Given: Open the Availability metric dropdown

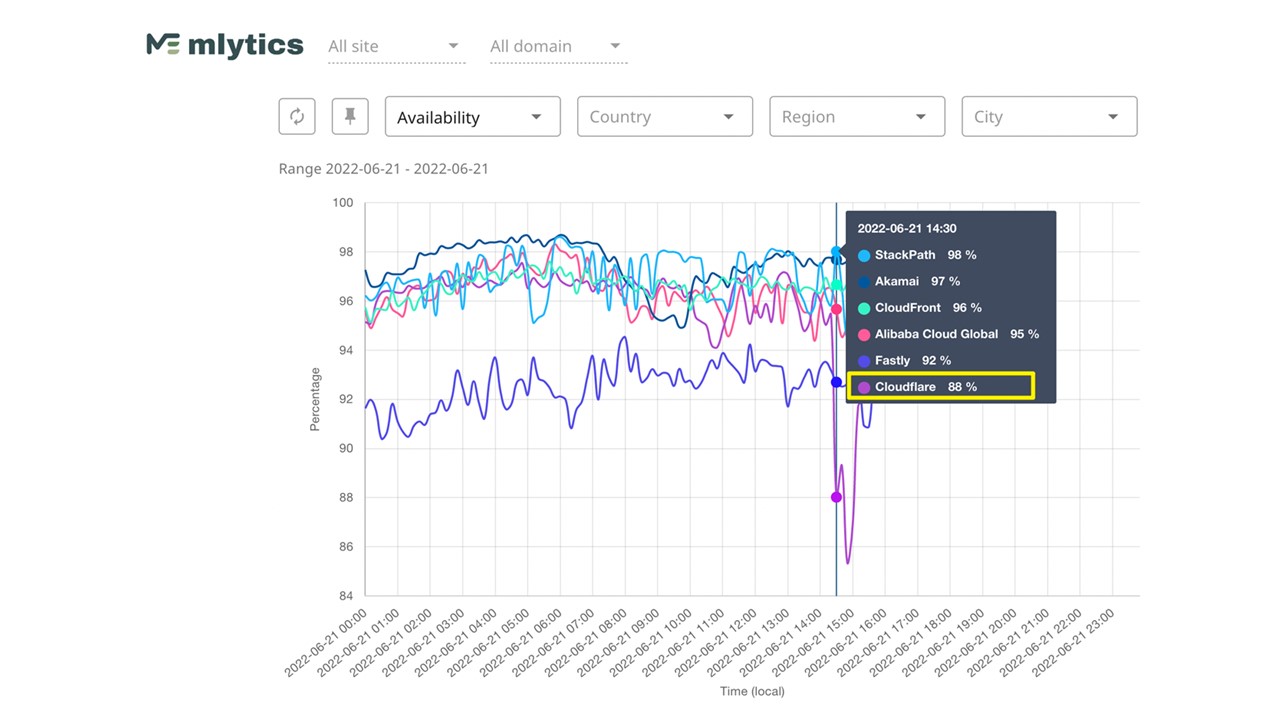Looking at the screenshot, I should (x=472, y=117).
